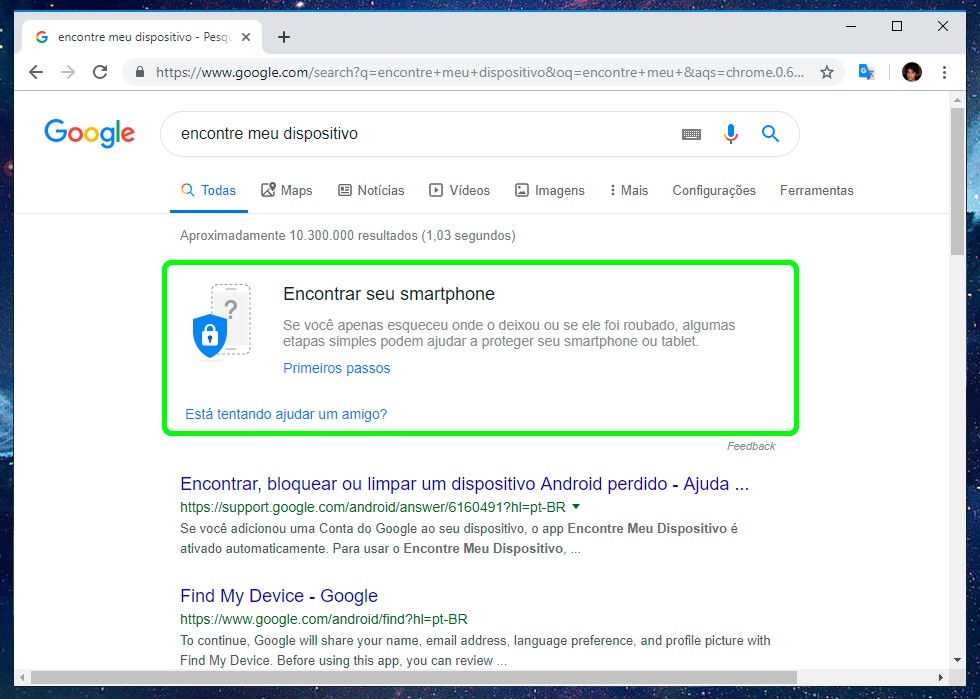Submit search with the magnifying glass button
Image resolution: width=980 pixels, height=699 pixels.
point(770,133)
